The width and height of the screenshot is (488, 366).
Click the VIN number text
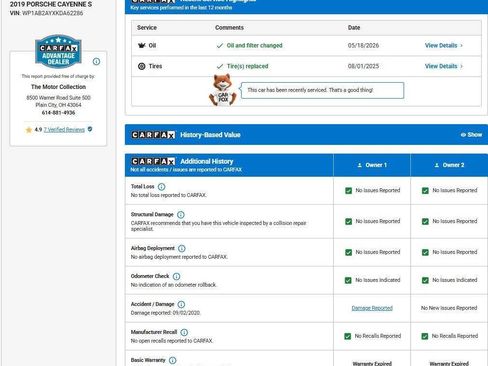coord(52,13)
